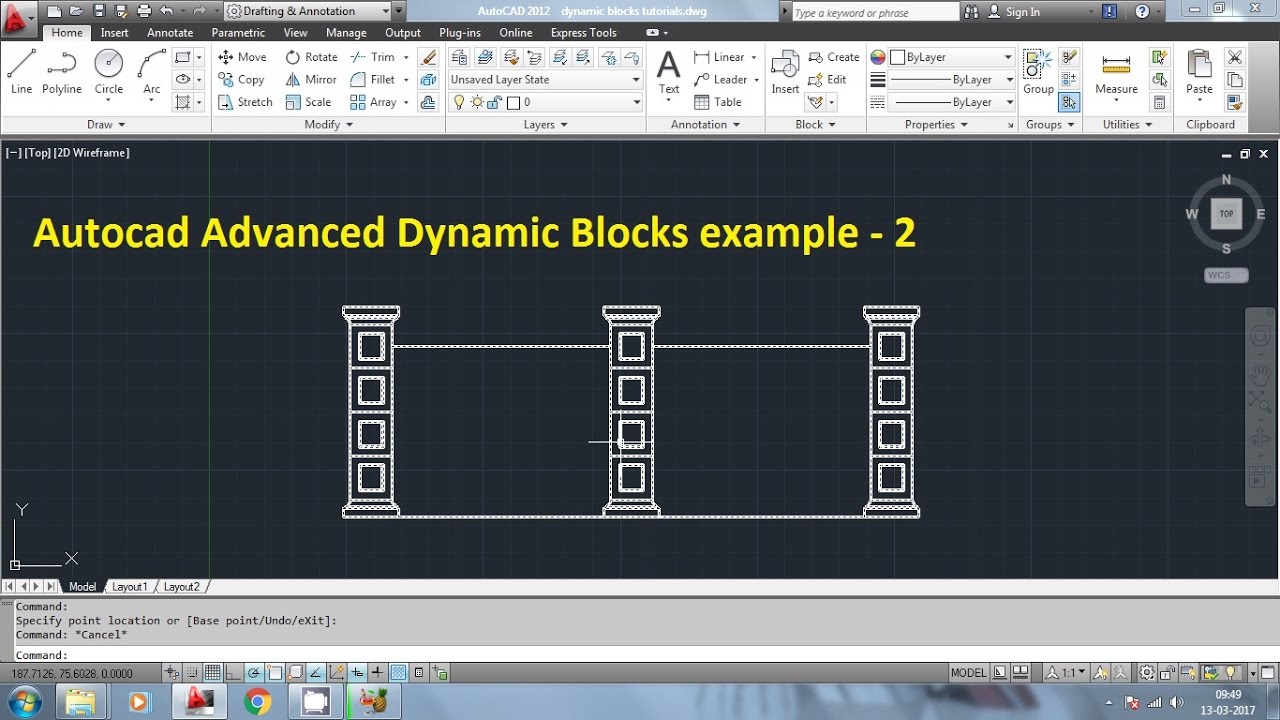1280x720 pixels.
Task: Open the View ribbon tab
Action: click(295, 33)
